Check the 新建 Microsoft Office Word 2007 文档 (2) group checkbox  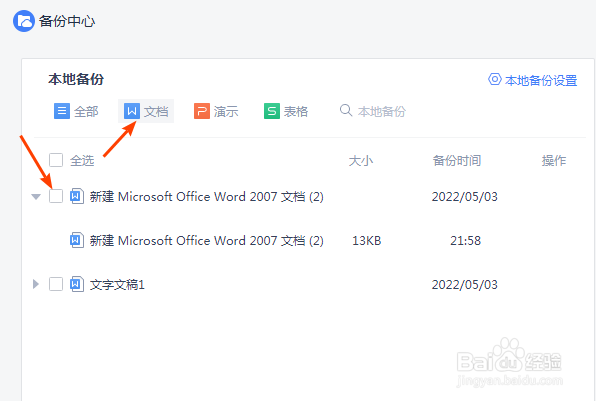pyautogui.click(x=56, y=196)
